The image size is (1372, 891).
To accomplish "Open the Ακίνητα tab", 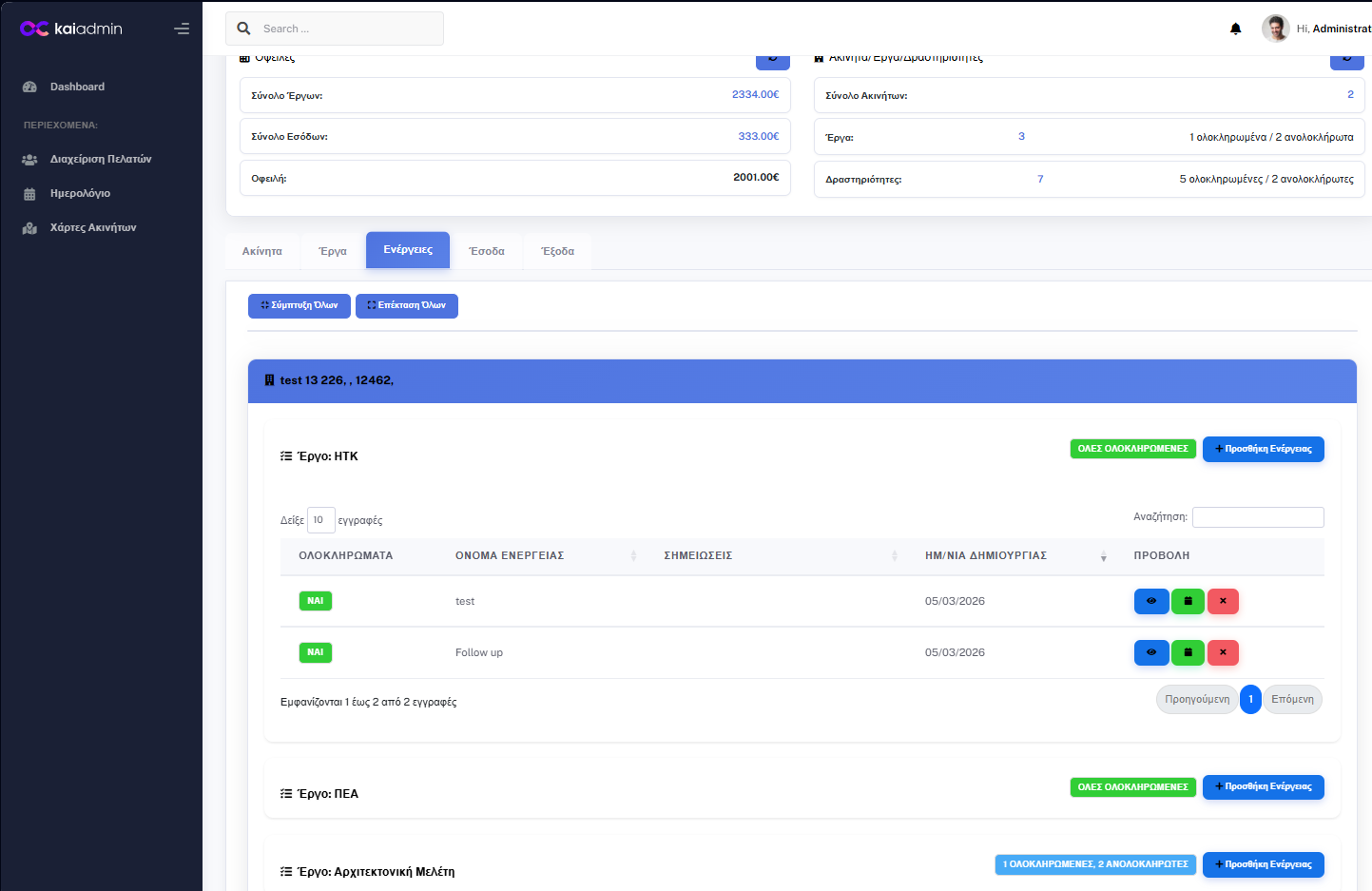I will coord(262,251).
